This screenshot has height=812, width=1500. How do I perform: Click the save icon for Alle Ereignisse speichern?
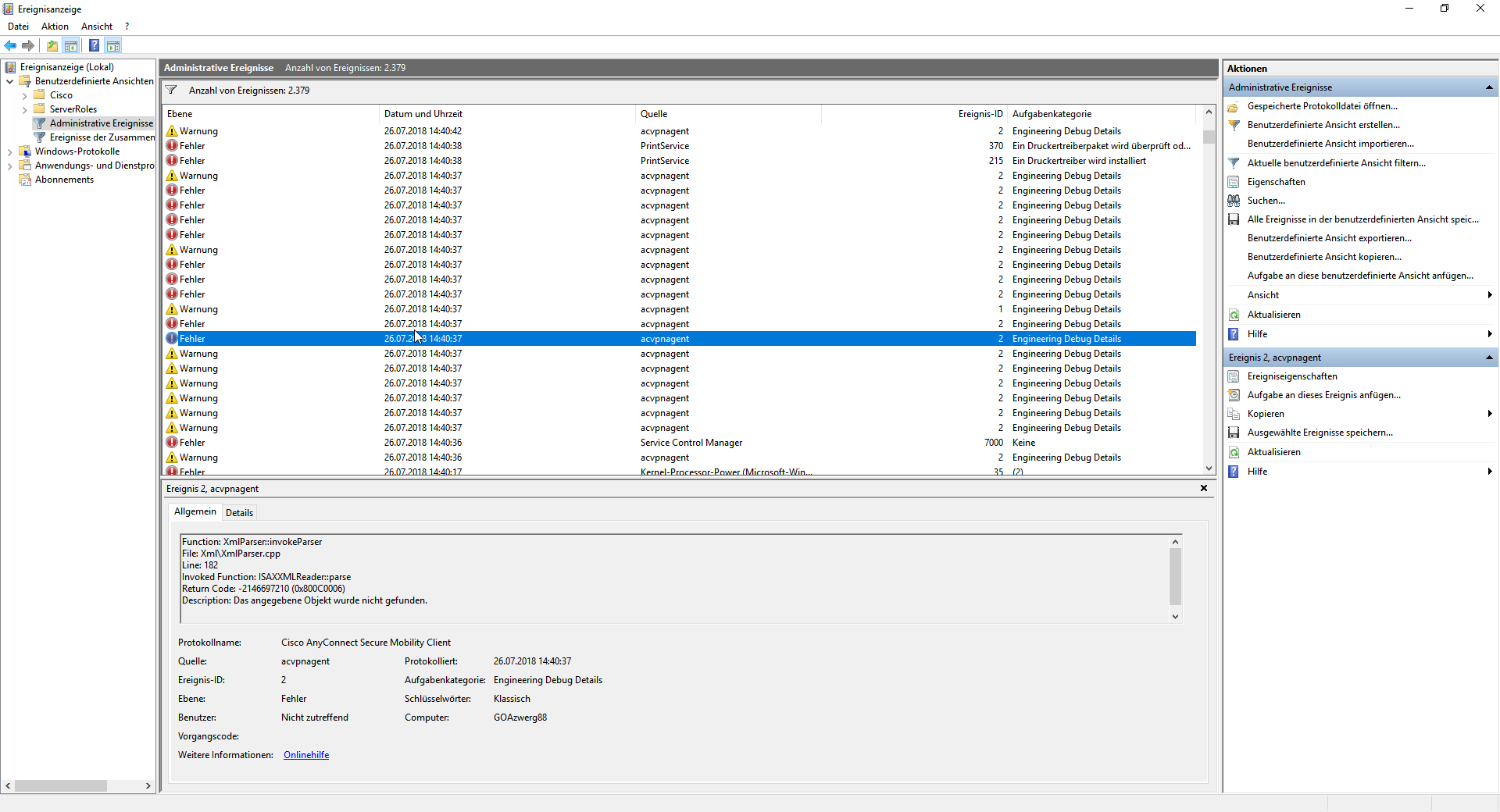pyautogui.click(x=1234, y=219)
